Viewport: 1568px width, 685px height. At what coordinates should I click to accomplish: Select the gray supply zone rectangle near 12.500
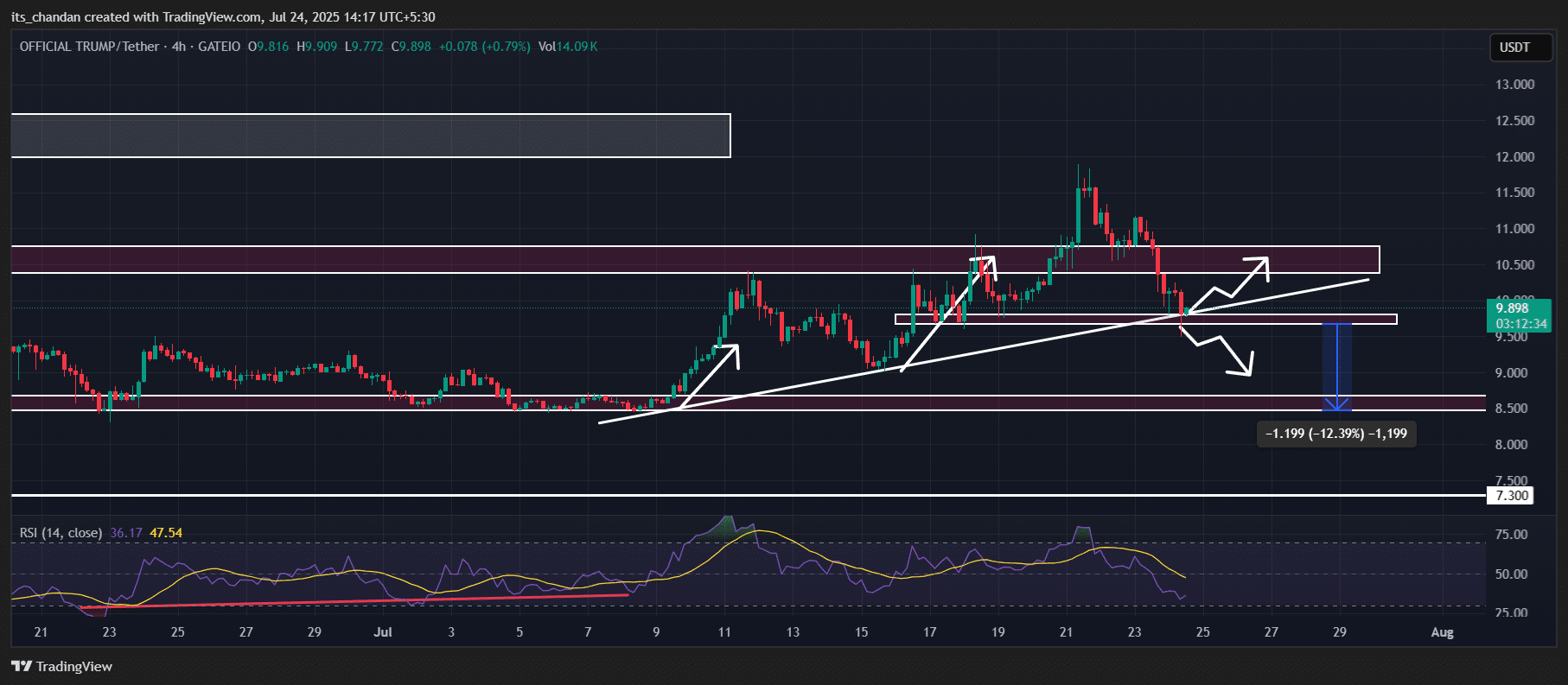click(x=370, y=136)
